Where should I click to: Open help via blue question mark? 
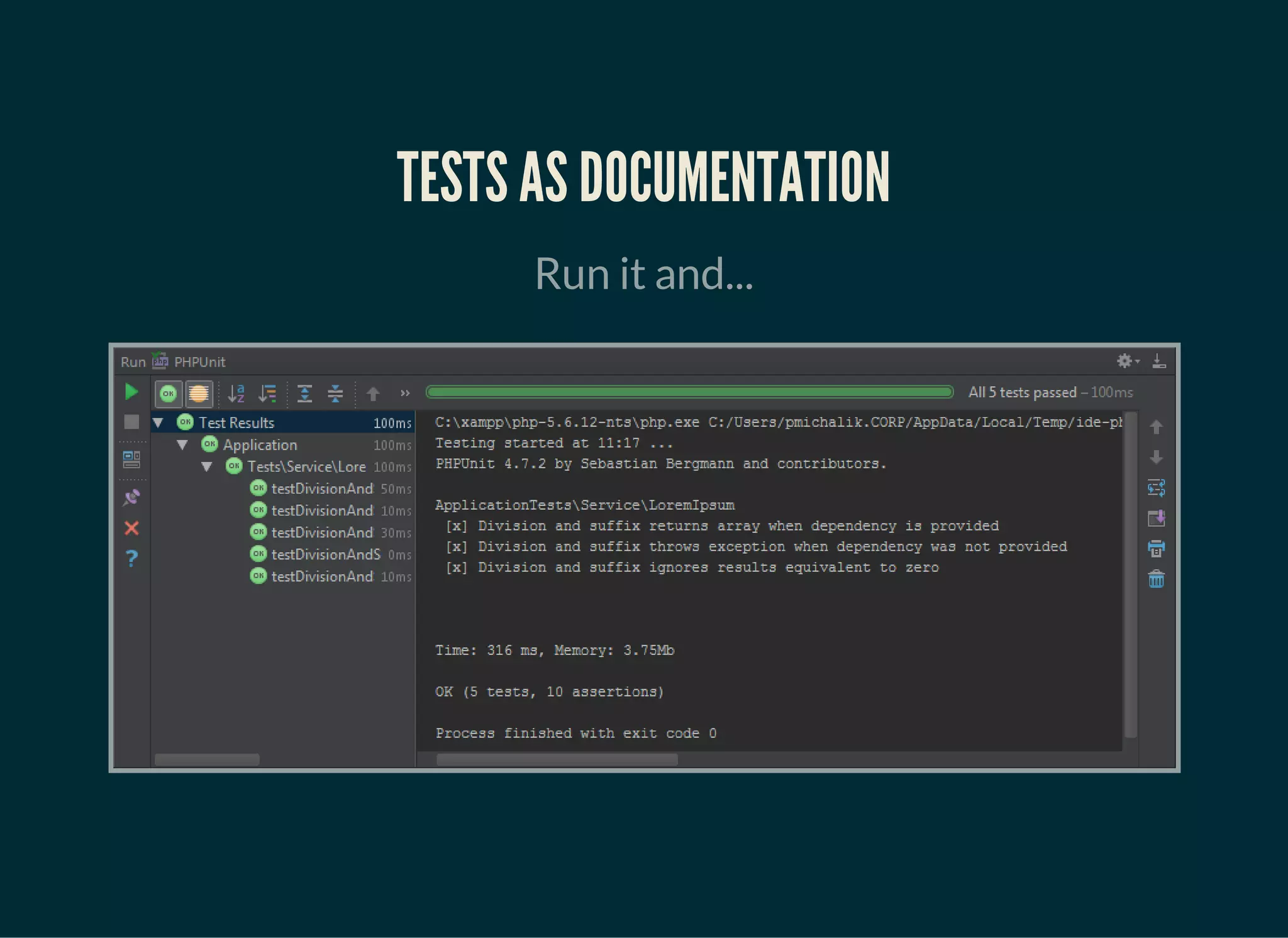click(x=131, y=558)
